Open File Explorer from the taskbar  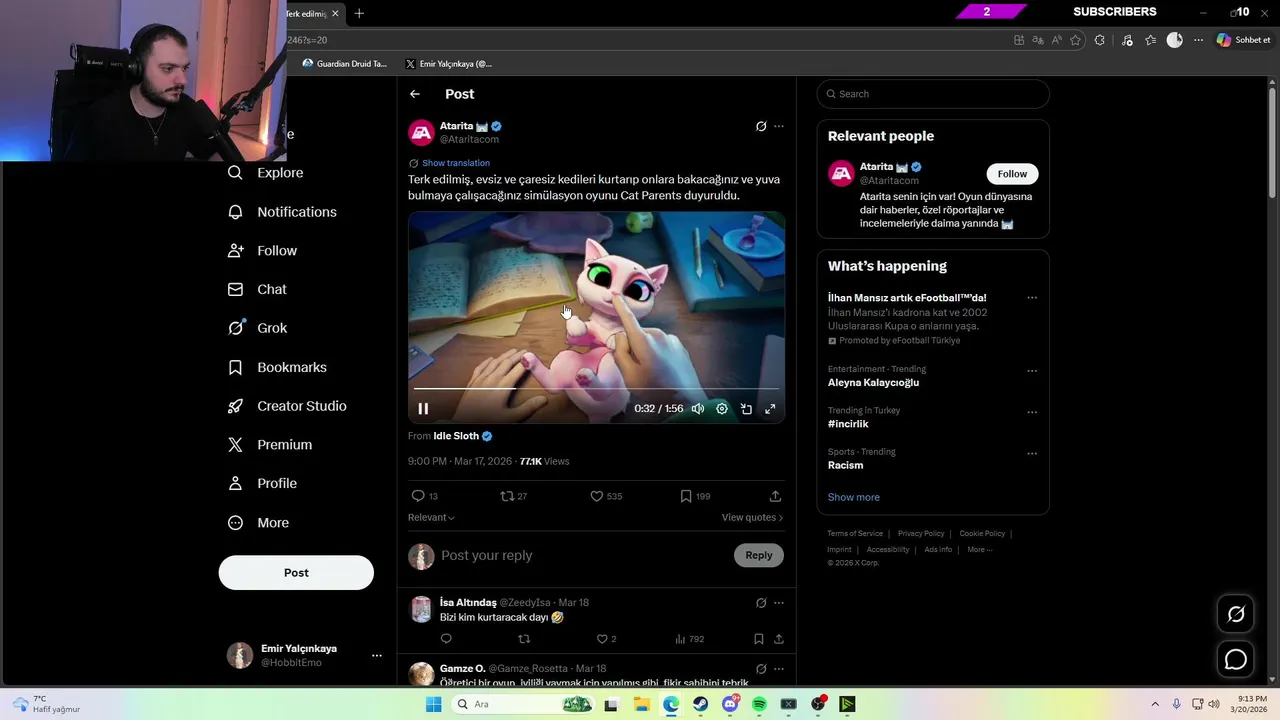tap(641, 704)
